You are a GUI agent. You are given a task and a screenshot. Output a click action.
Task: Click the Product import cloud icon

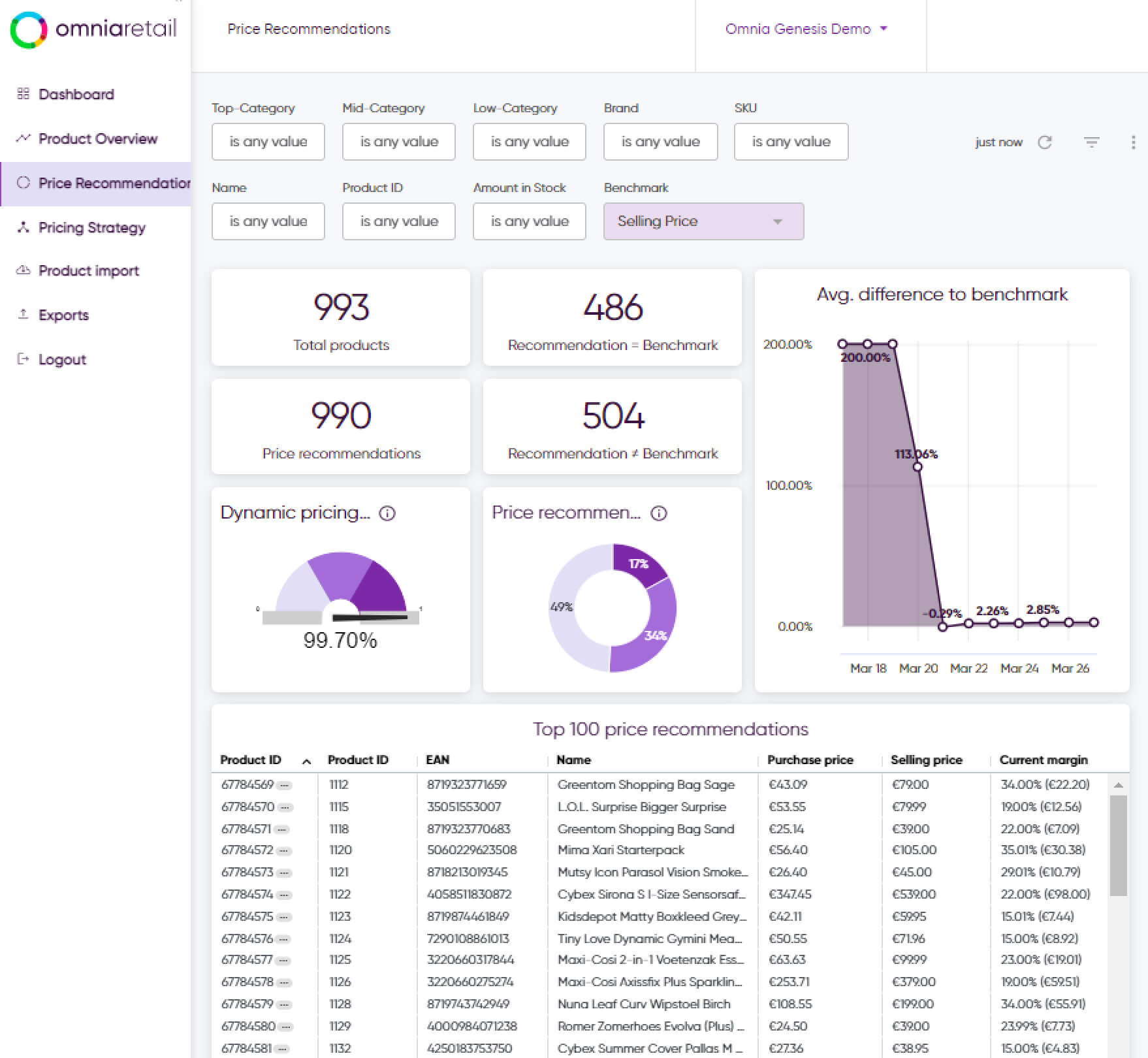[24, 270]
